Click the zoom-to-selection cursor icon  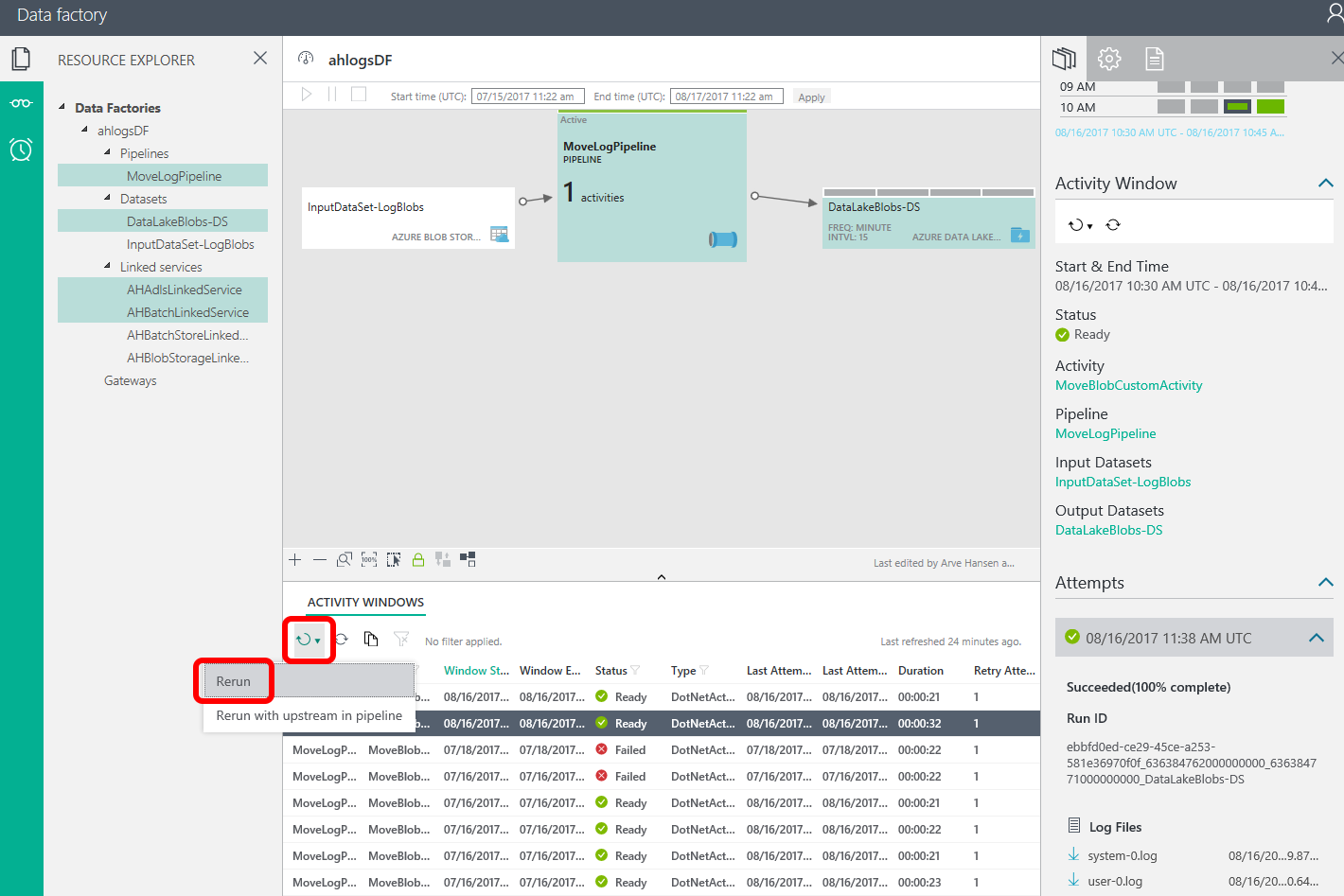[x=394, y=560]
